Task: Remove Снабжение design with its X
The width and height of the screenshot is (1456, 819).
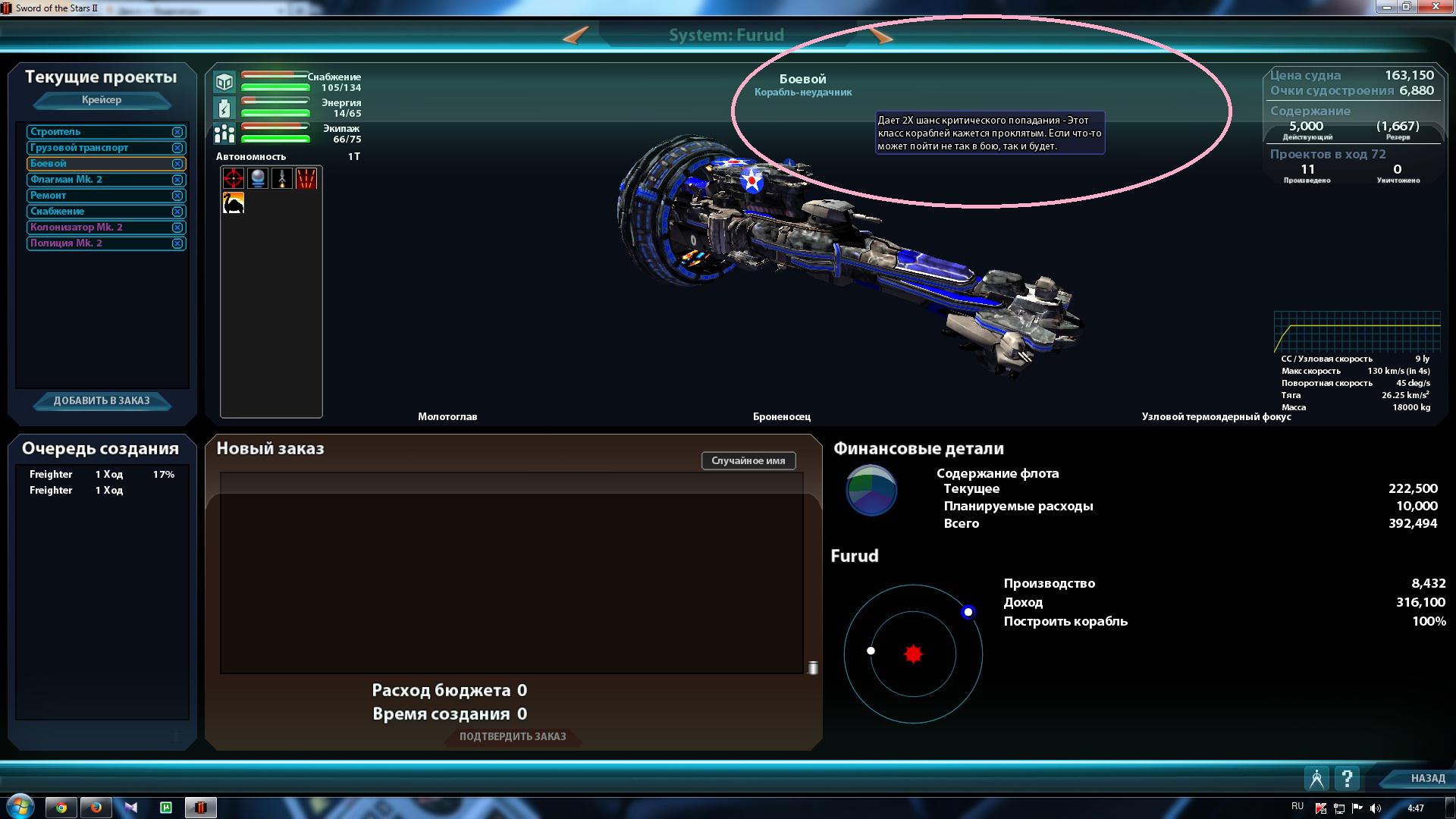Action: point(177,212)
